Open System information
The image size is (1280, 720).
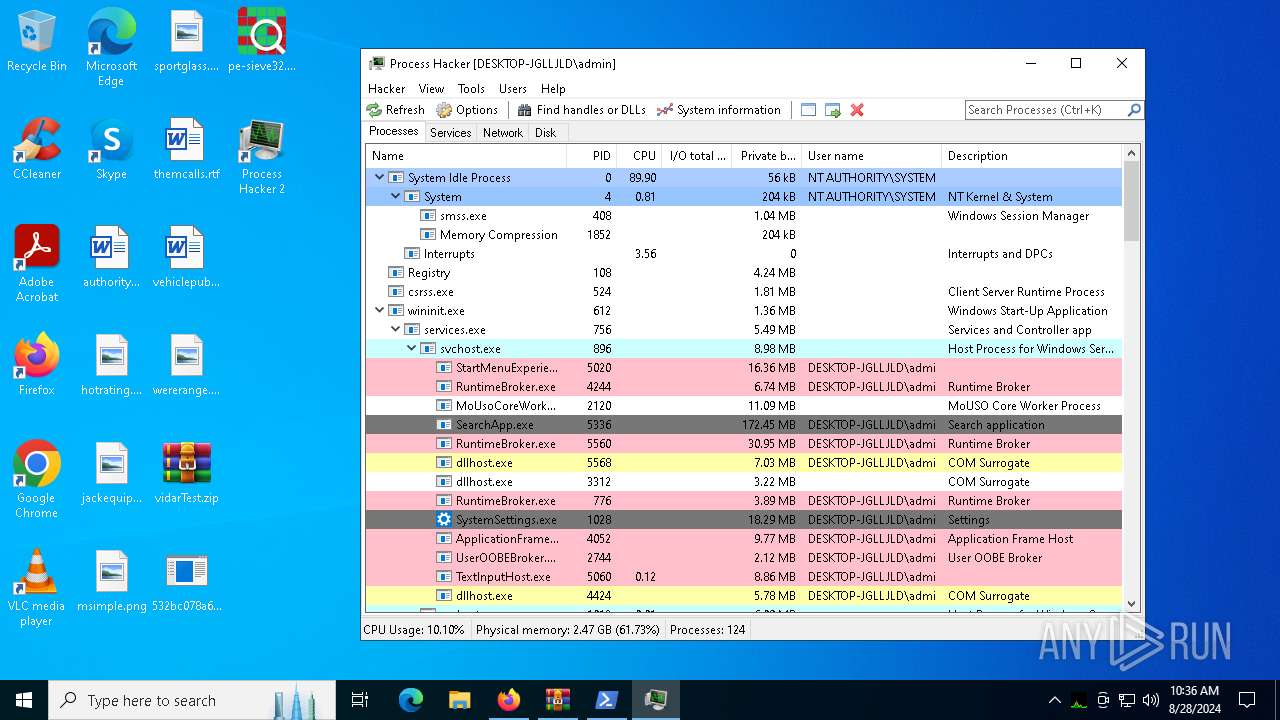tap(719, 110)
